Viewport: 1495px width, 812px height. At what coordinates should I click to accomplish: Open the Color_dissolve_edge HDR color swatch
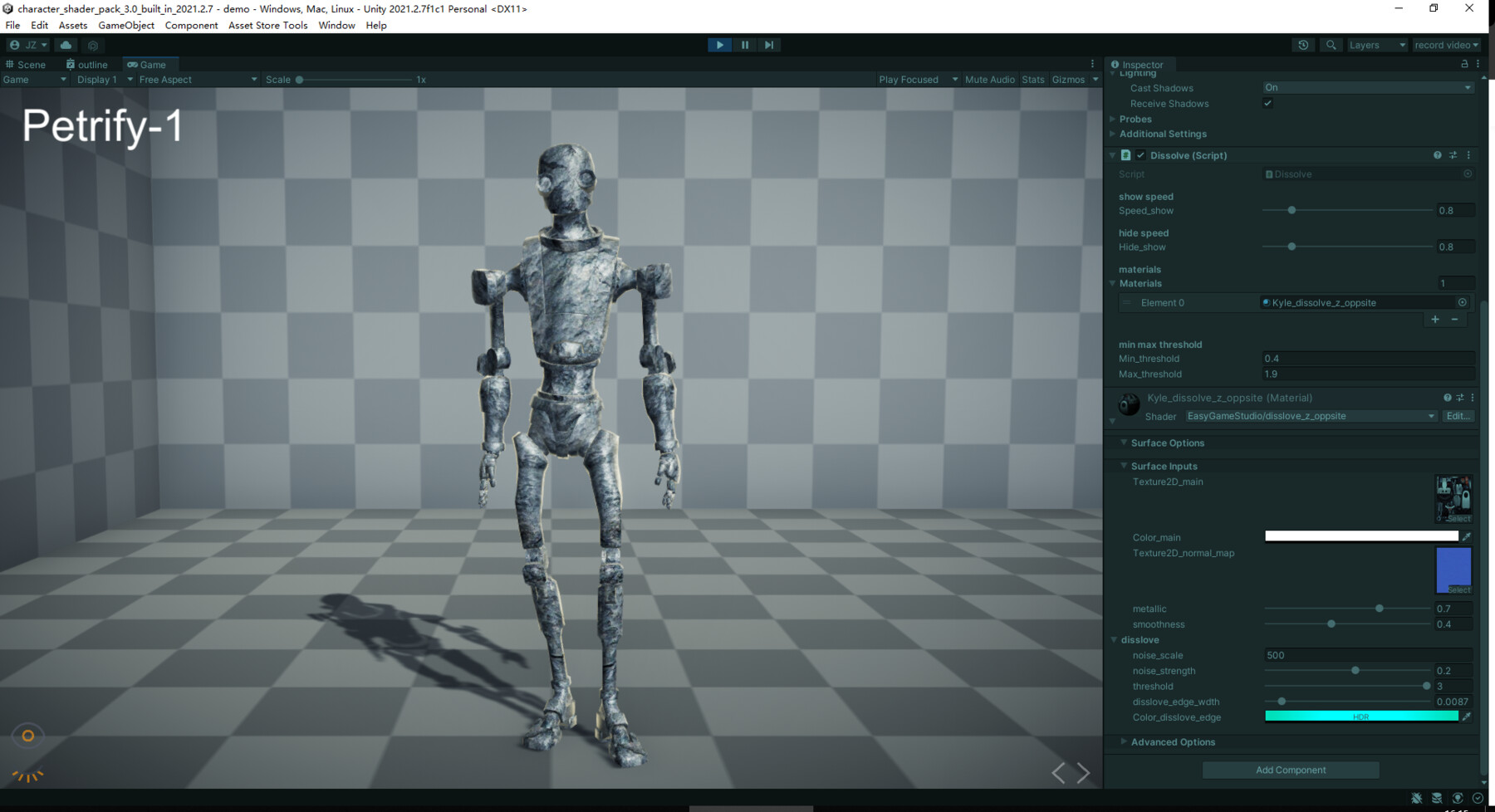[x=1362, y=716]
